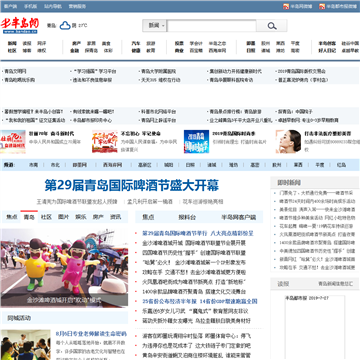Focus the search text field

(211, 26)
